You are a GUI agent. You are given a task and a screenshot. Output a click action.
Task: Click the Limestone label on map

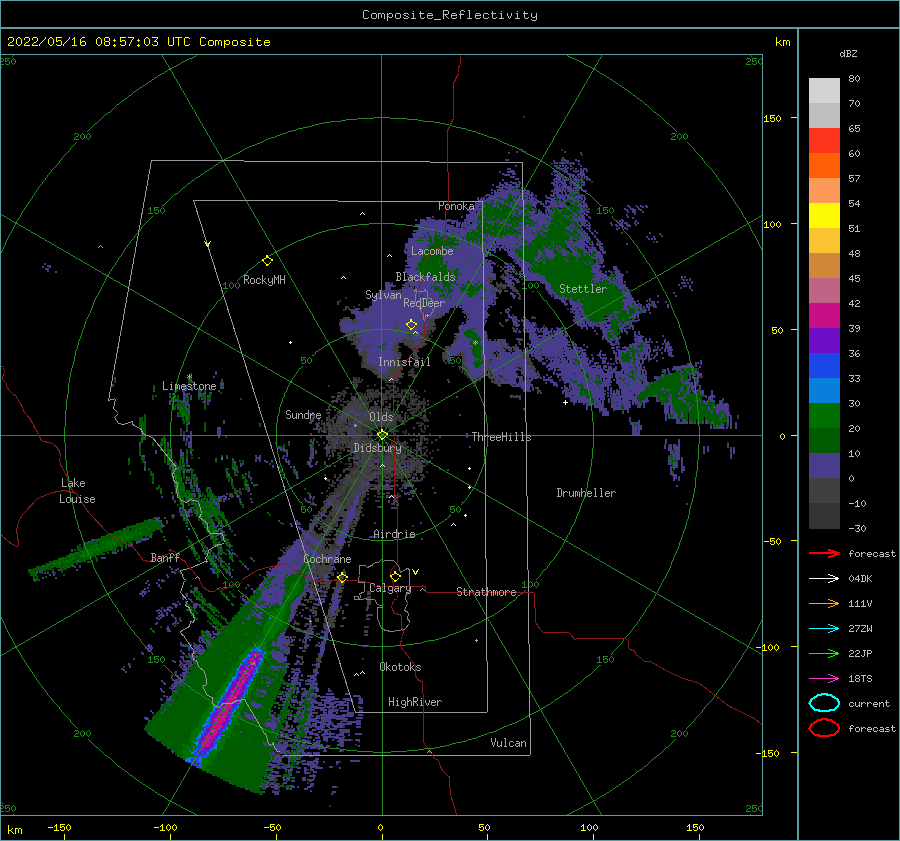tap(189, 386)
